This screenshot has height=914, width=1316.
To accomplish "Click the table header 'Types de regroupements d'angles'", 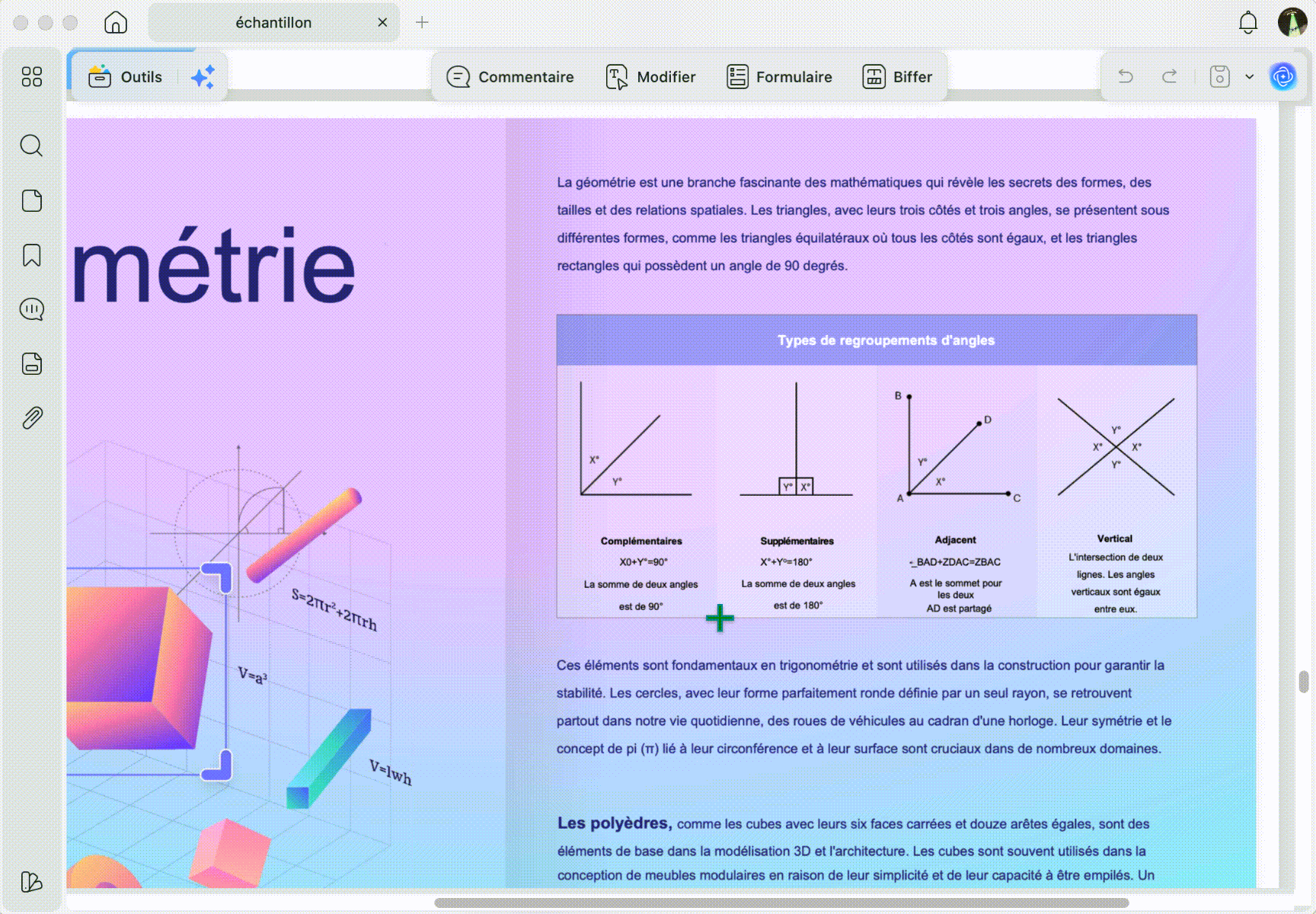I will pyautogui.click(x=886, y=340).
